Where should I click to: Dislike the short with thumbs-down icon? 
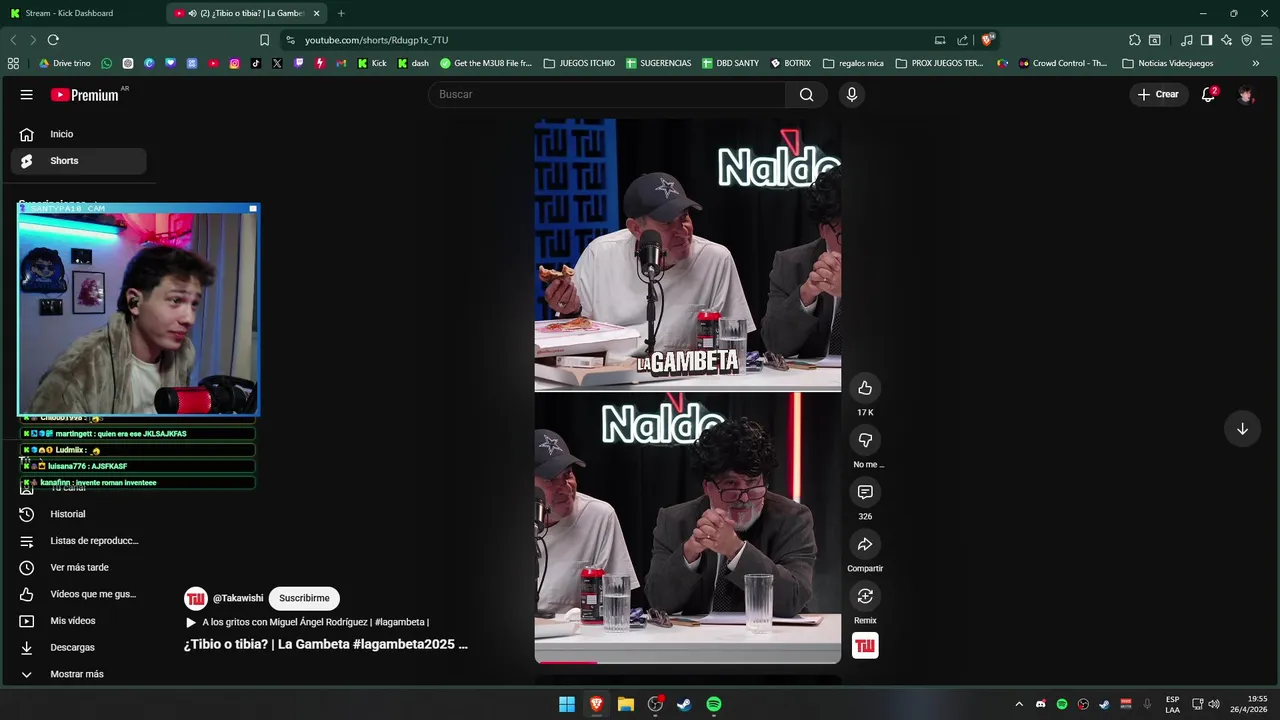click(865, 440)
